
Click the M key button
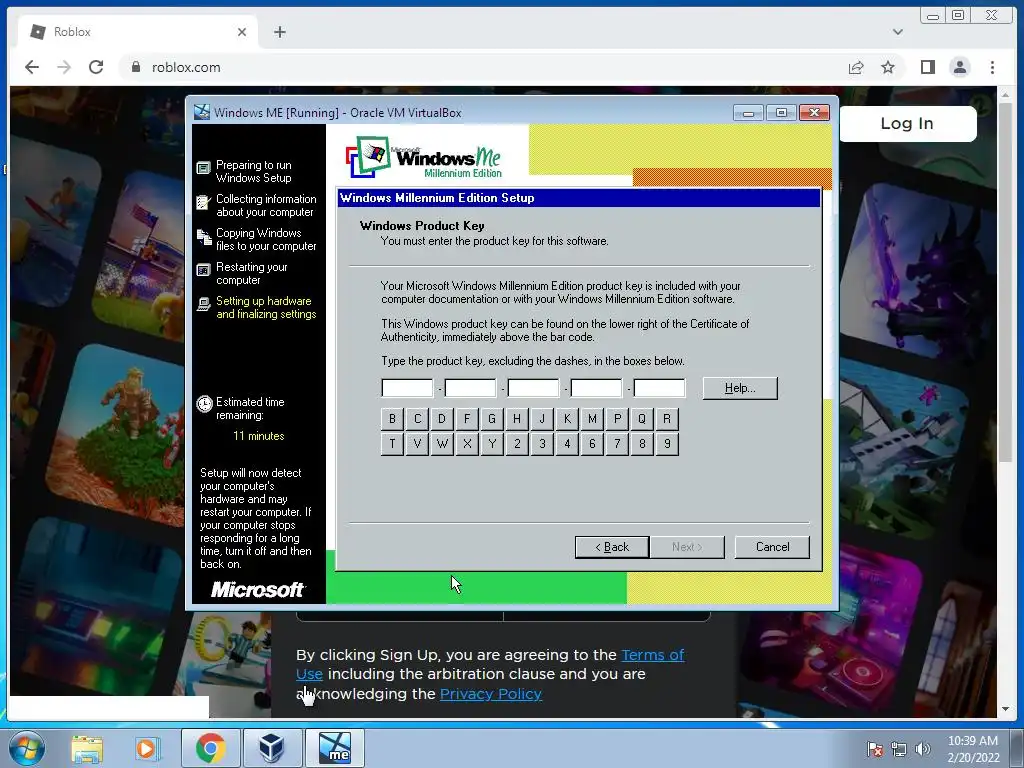pos(592,419)
